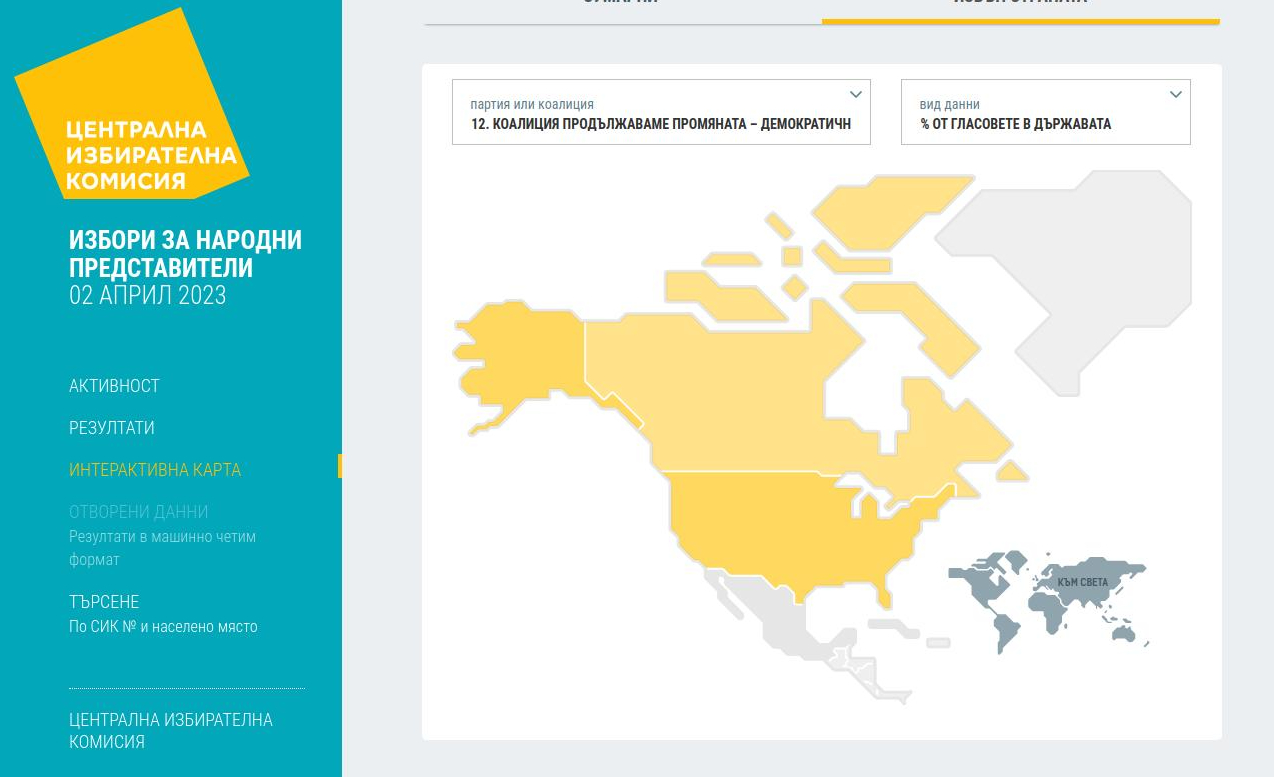The image size is (1274, 777).
Task: Go to 'Резултати' in sidebar
Action: [111, 428]
